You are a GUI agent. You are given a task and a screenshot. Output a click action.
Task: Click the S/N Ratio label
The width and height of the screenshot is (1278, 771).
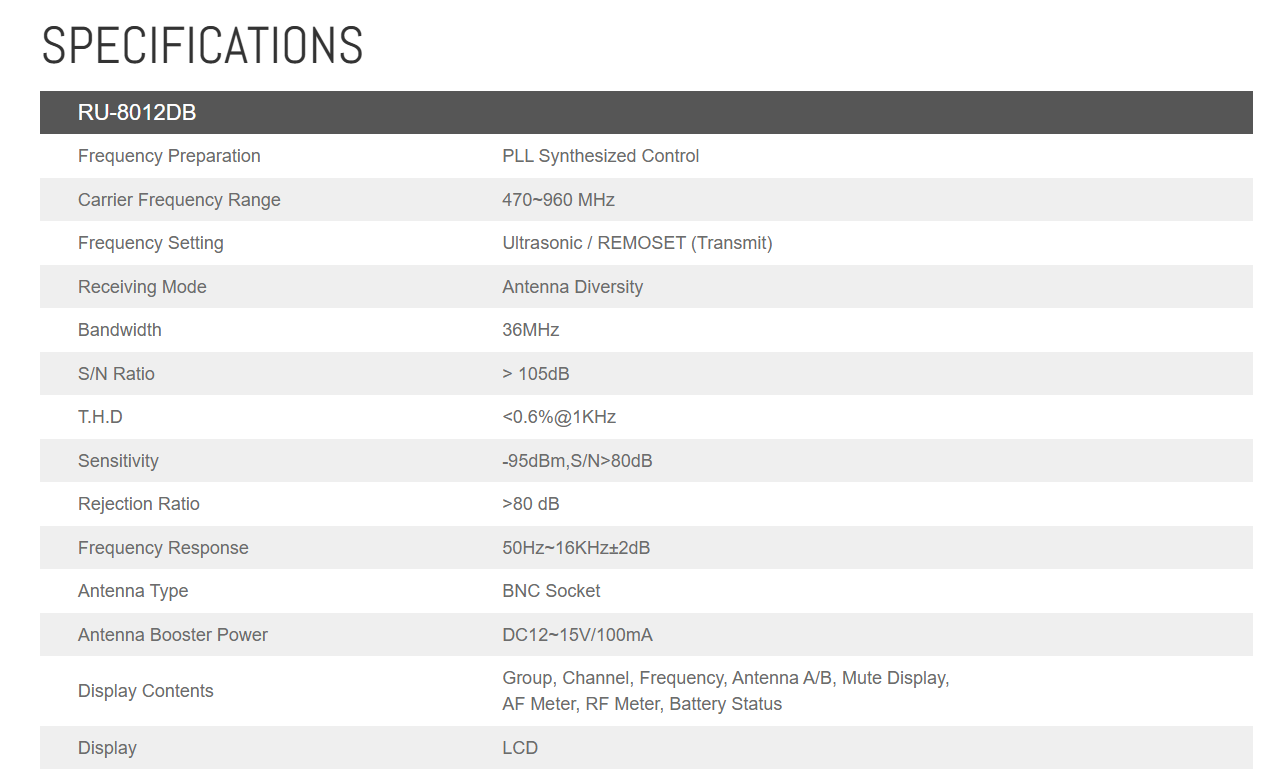coord(116,374)
